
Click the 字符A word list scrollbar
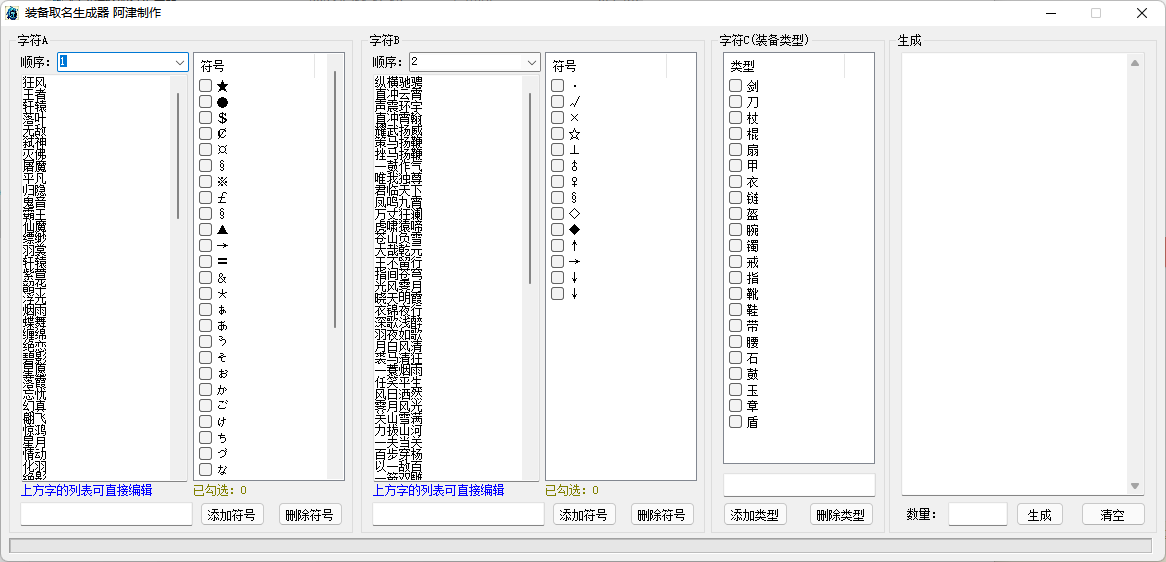click(178, 156)
